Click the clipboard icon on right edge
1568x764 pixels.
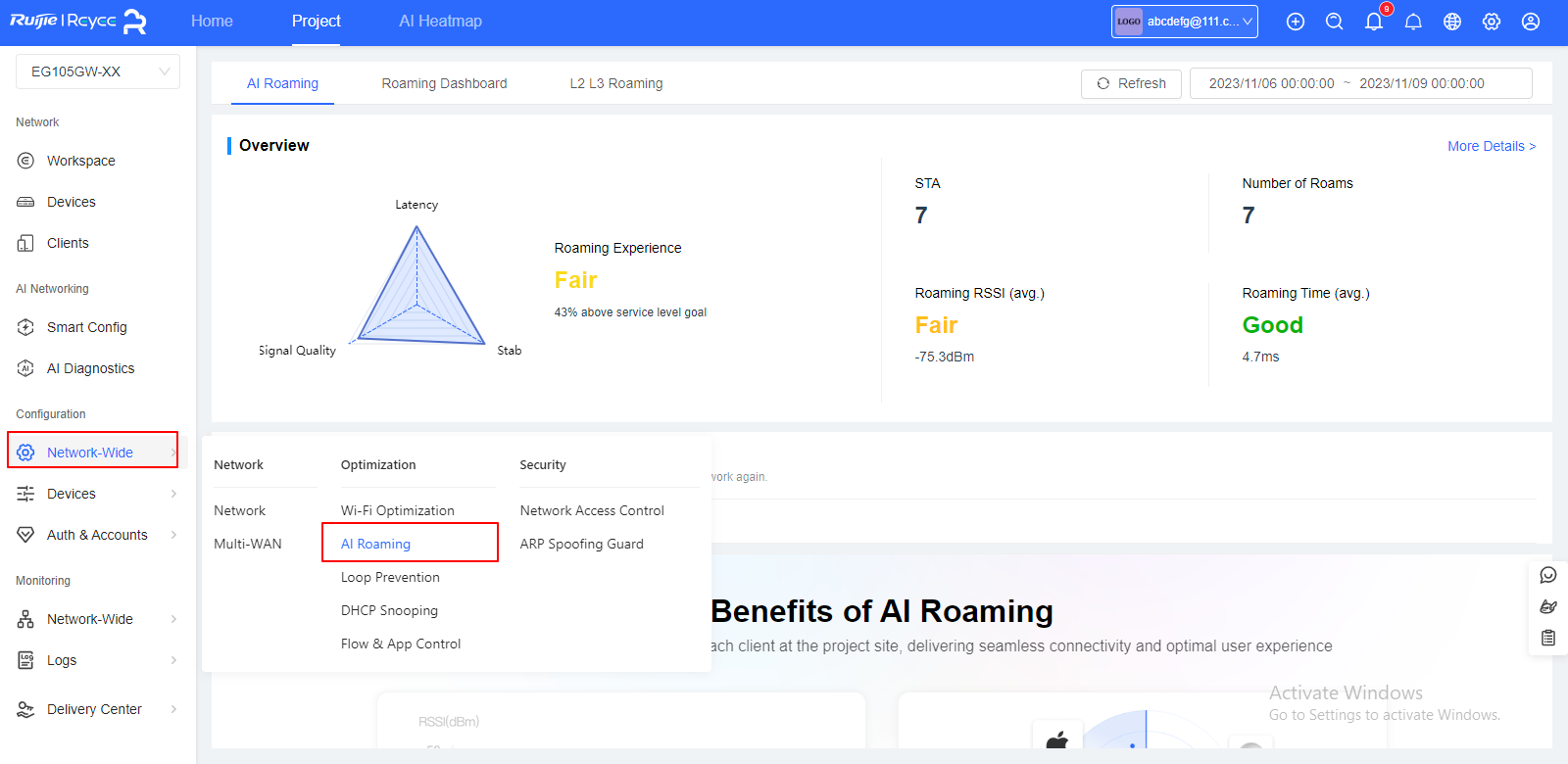[1548, 638]
